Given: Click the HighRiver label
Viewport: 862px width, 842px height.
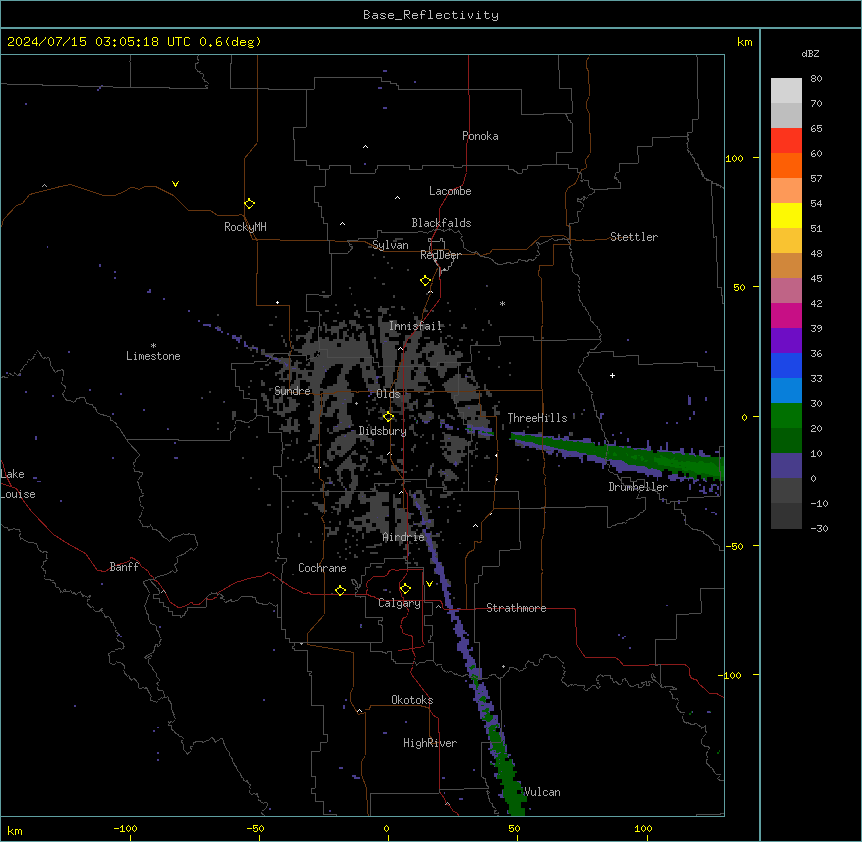Looking at the screenshot, I should pos(430,743).
